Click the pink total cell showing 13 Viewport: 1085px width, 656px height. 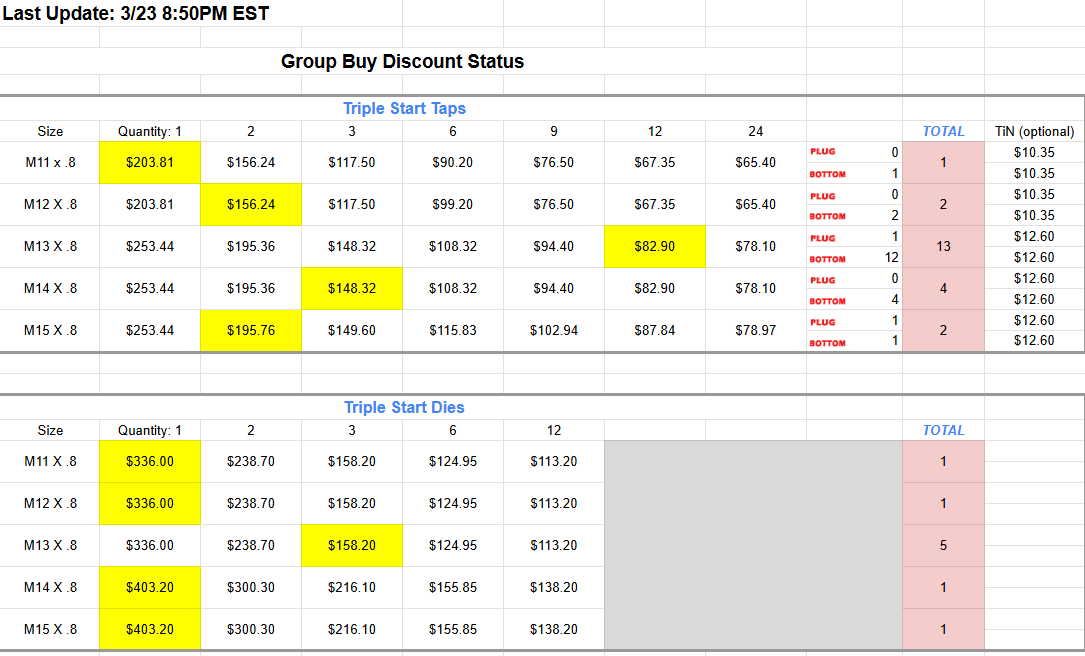[943, 246]
